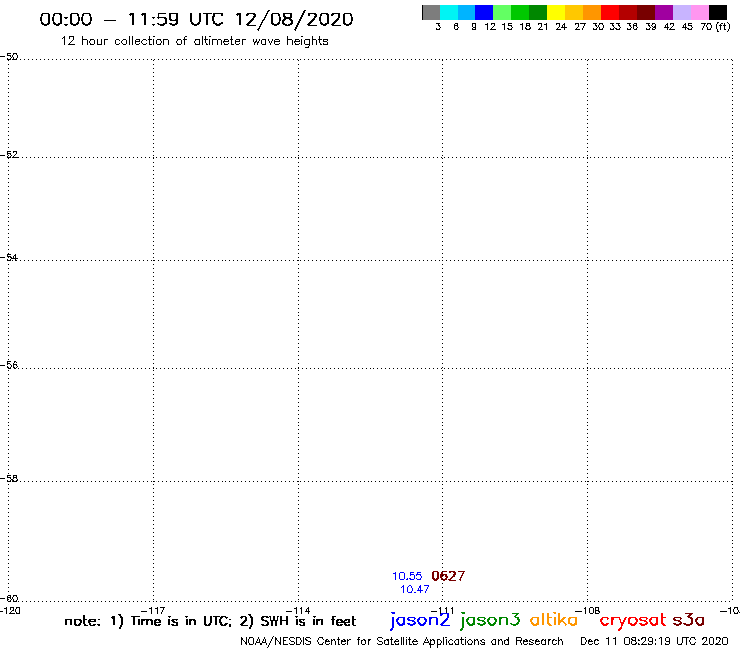
Task: Click the -50 latitude axis label
Action: coord(9,57)
